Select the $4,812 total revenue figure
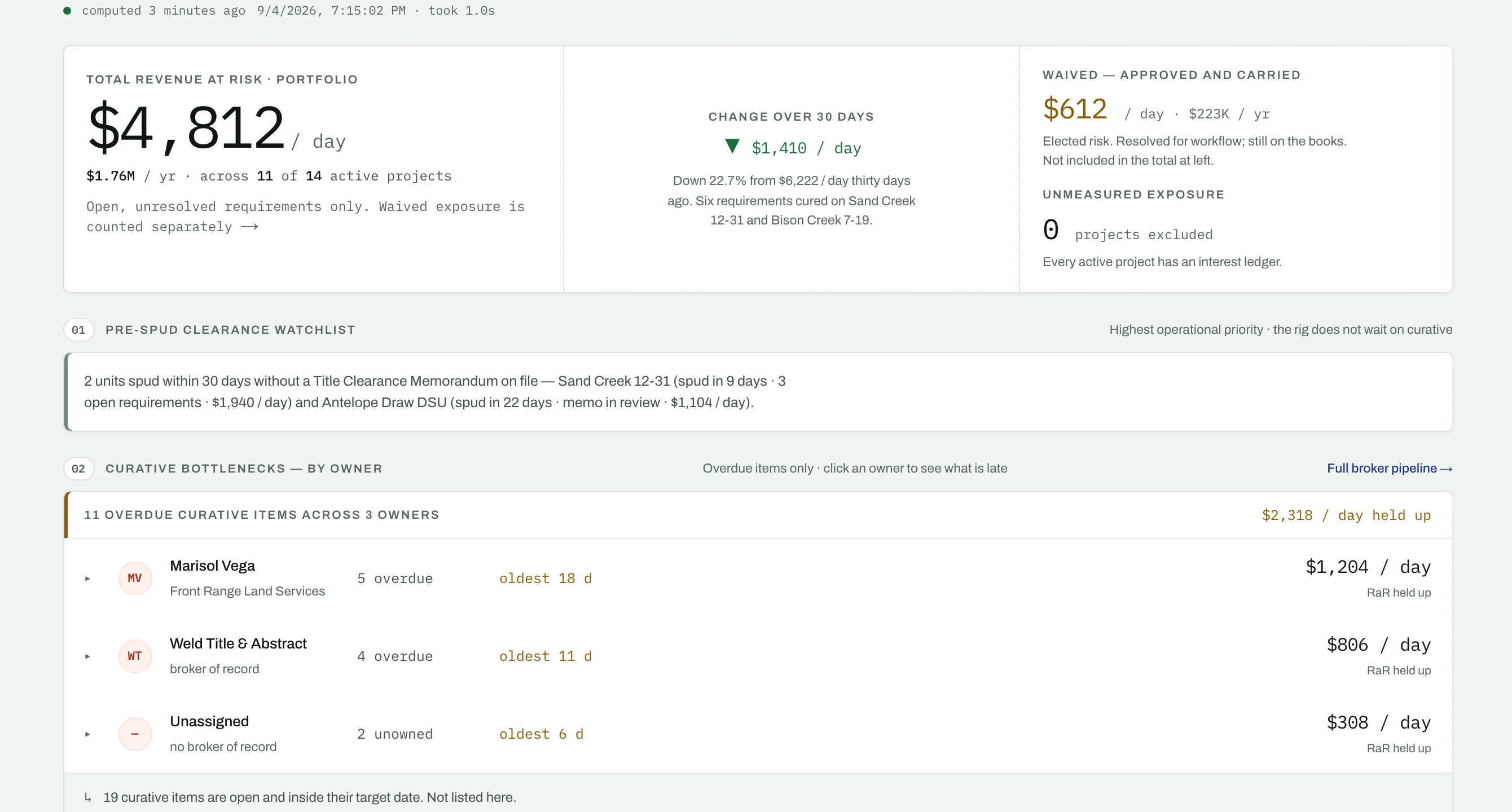The width and height of the screenshot is (1512, 812). (186, 127)
